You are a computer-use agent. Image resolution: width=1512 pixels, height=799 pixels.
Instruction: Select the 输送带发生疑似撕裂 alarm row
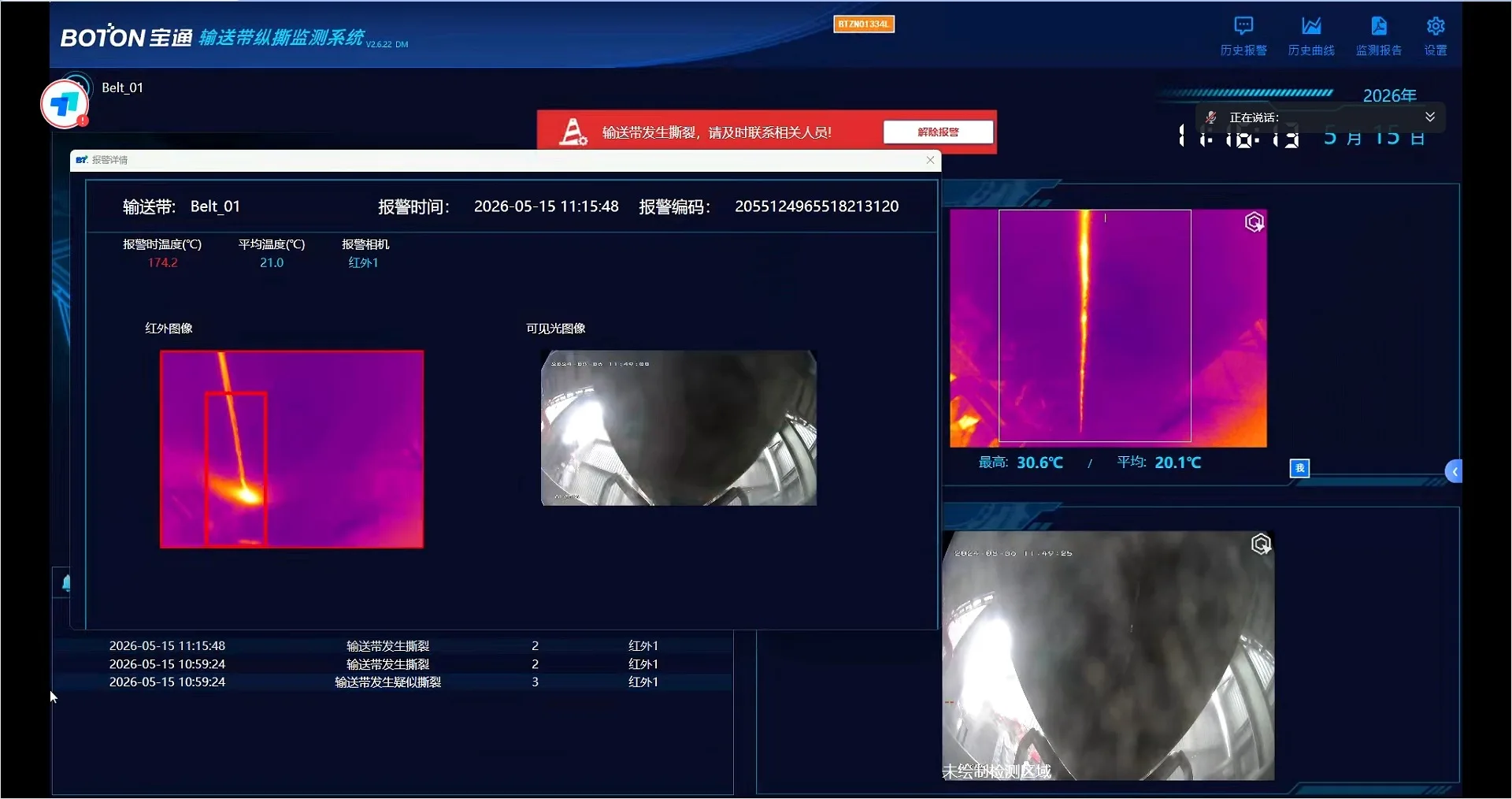393,682
